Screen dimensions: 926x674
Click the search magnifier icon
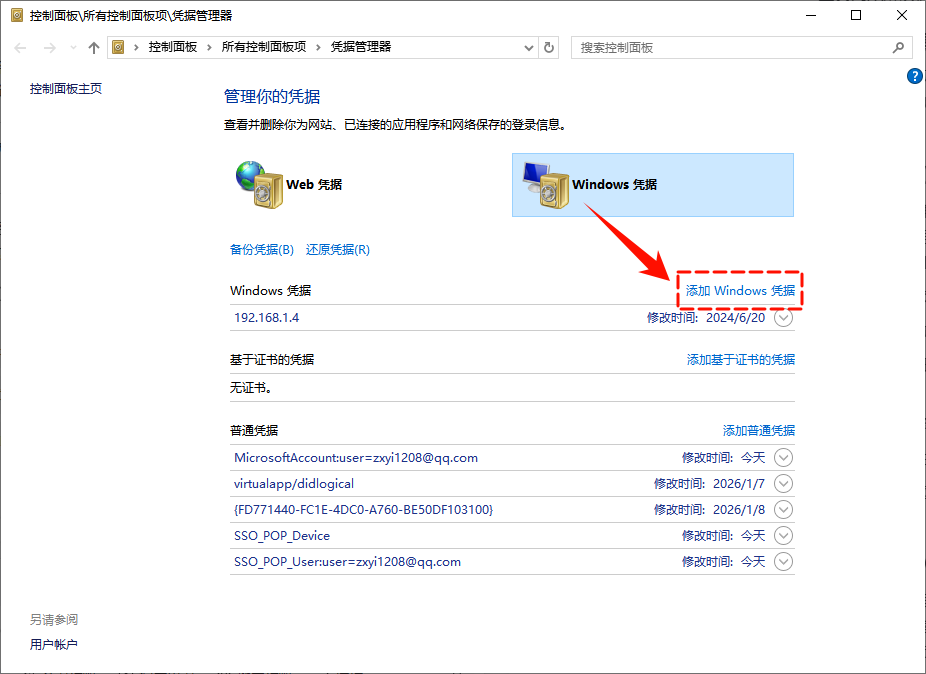tap(897, 47)
